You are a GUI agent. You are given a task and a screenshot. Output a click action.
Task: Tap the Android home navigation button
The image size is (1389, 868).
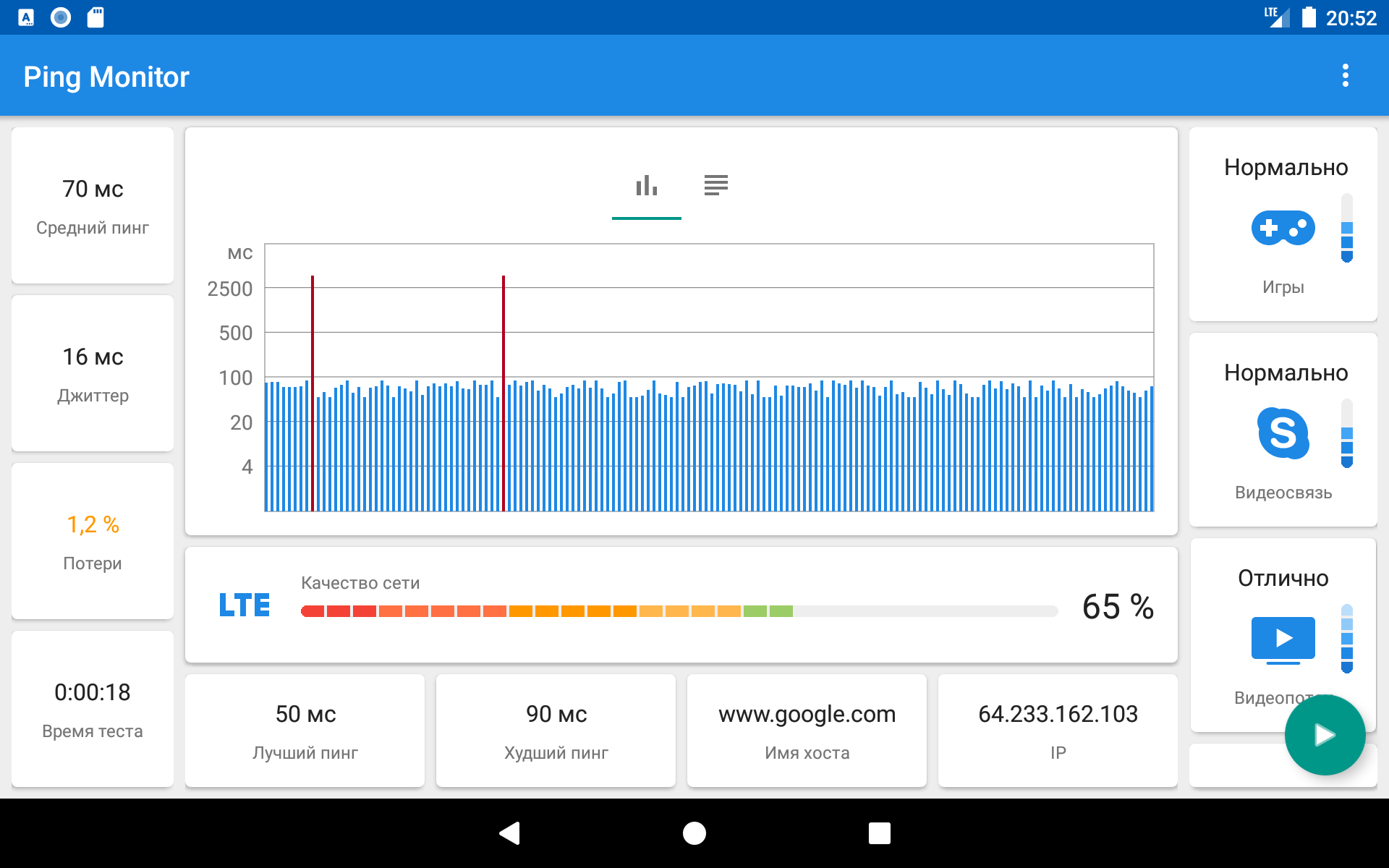(694, 833)
